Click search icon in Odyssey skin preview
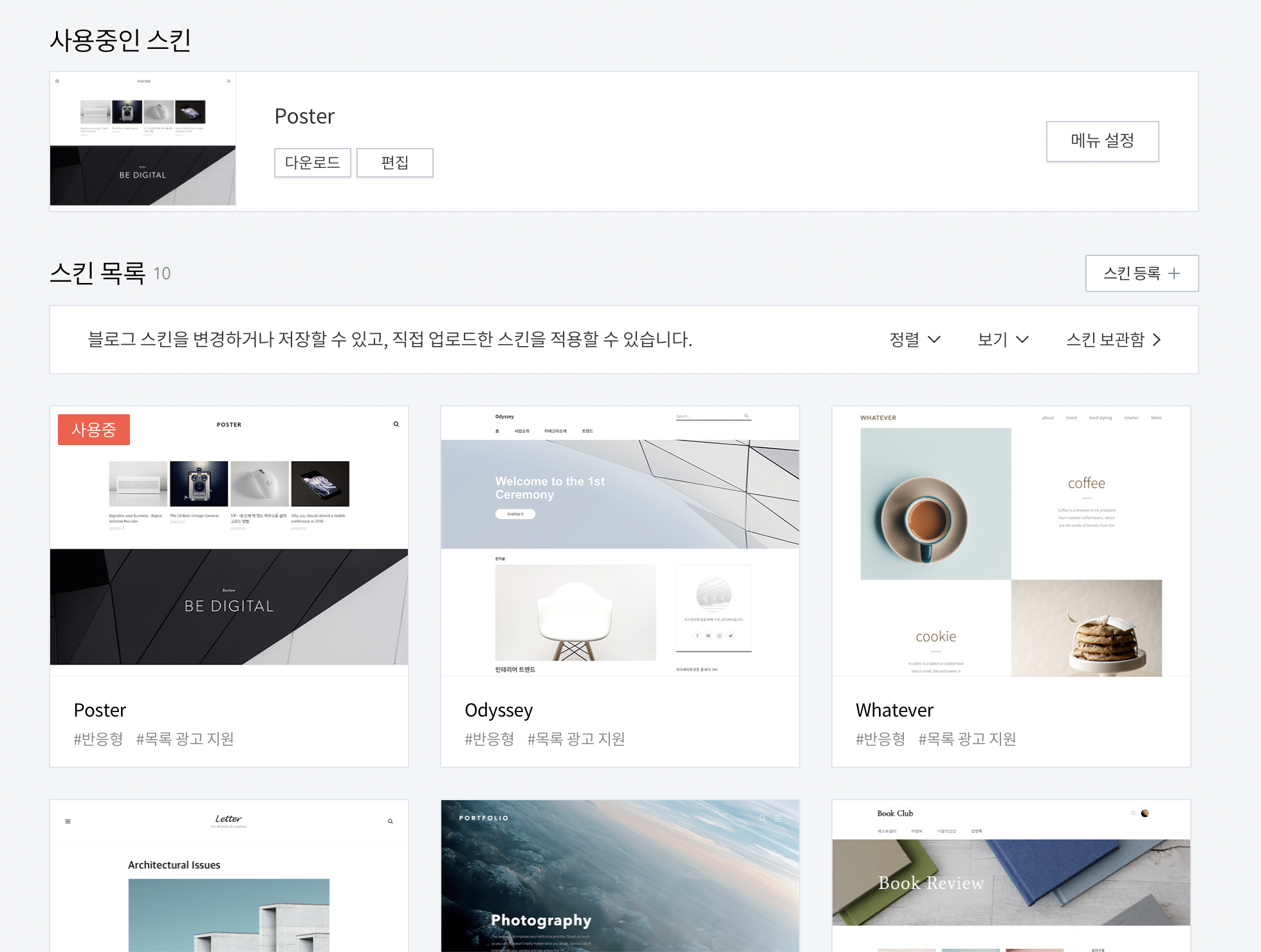 746,416
